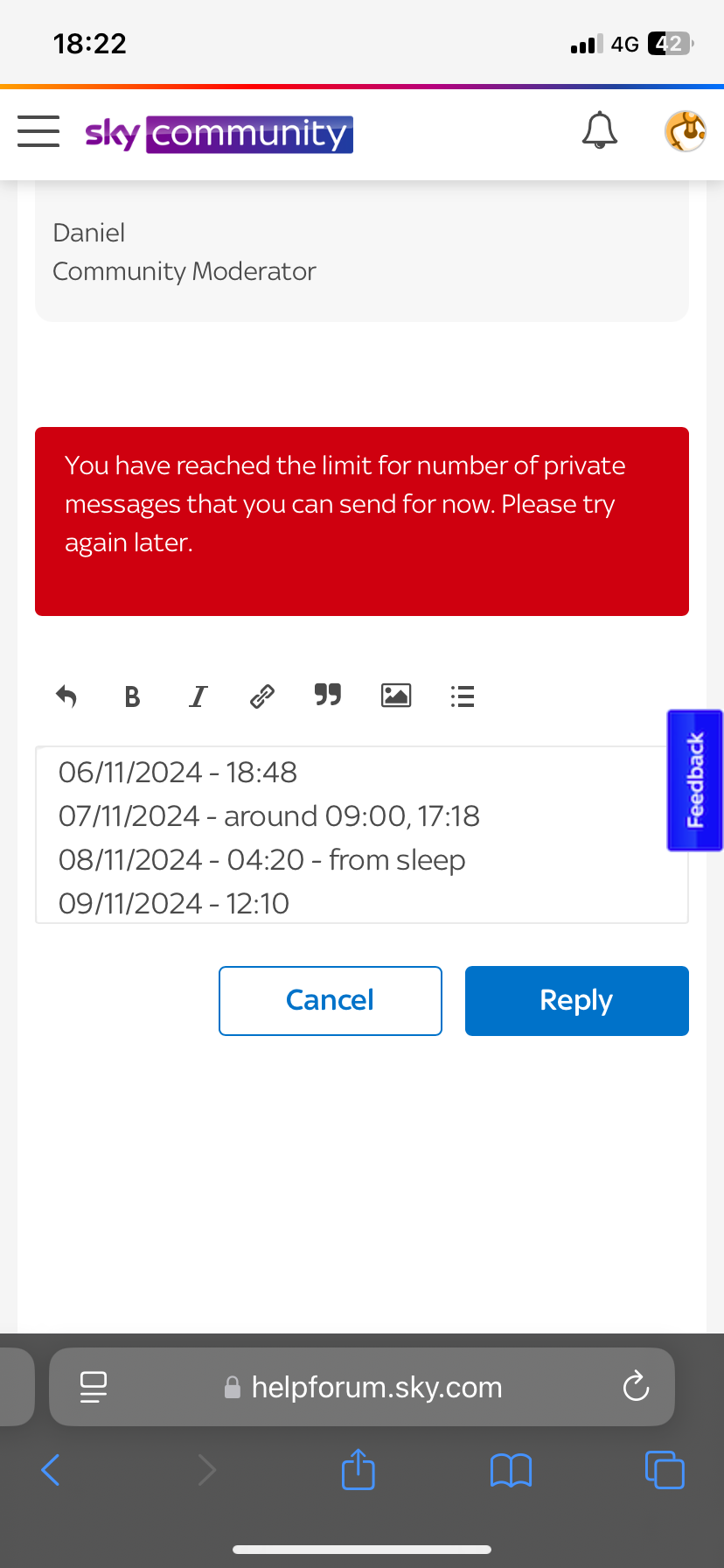Cancel the private message
This screenshot has height=1568, width=724.
click(x=330, y=1000)
